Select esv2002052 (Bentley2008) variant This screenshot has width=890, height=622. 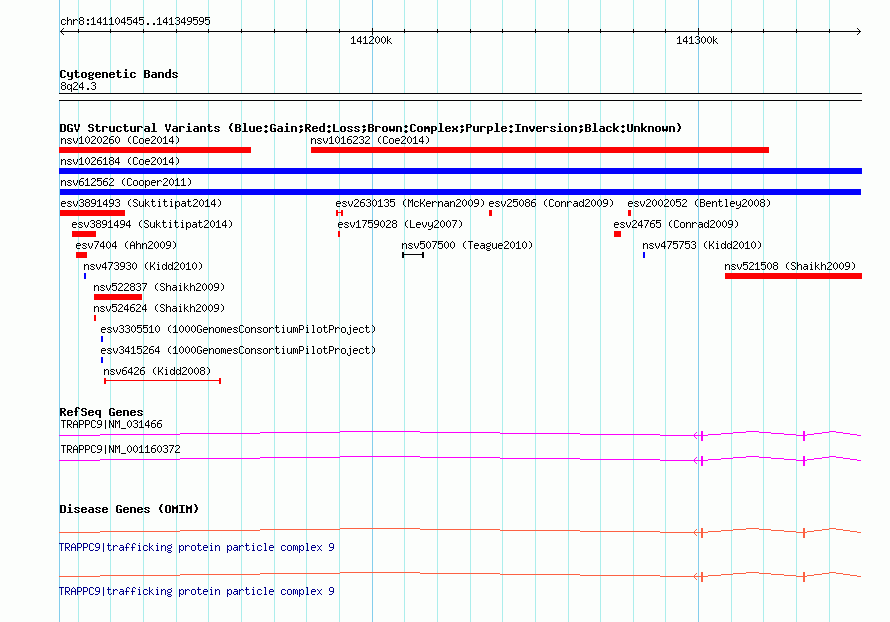699,203
